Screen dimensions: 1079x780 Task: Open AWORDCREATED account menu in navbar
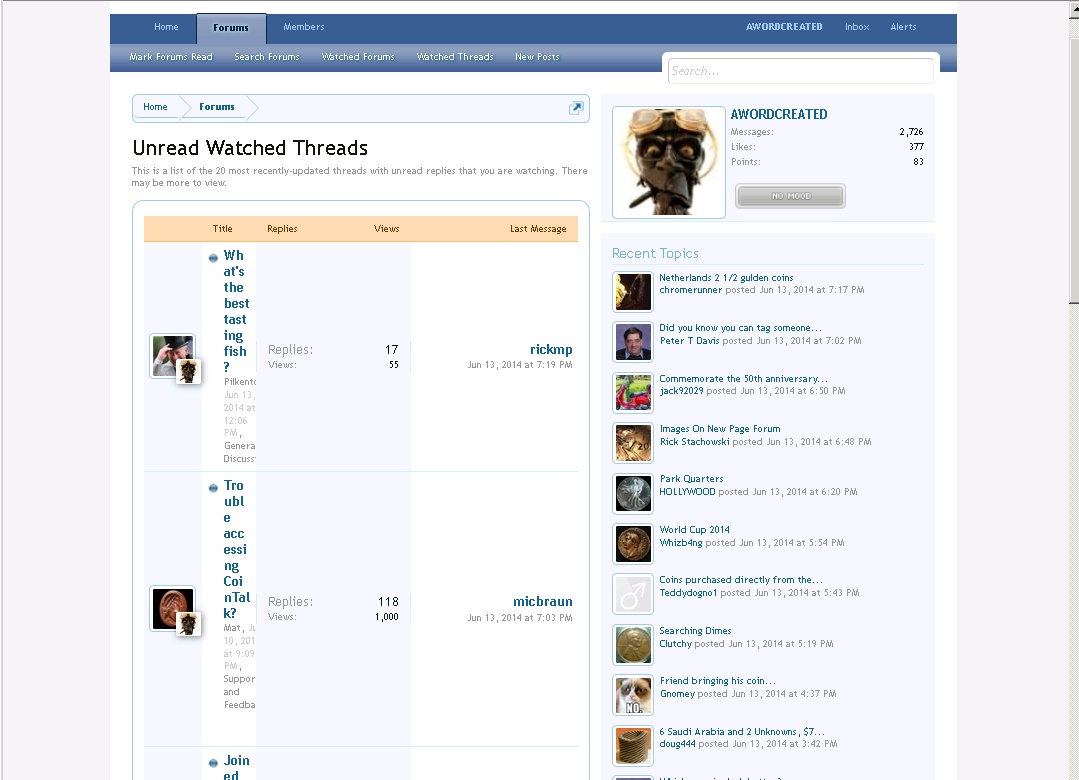click(x=784, y=27)
